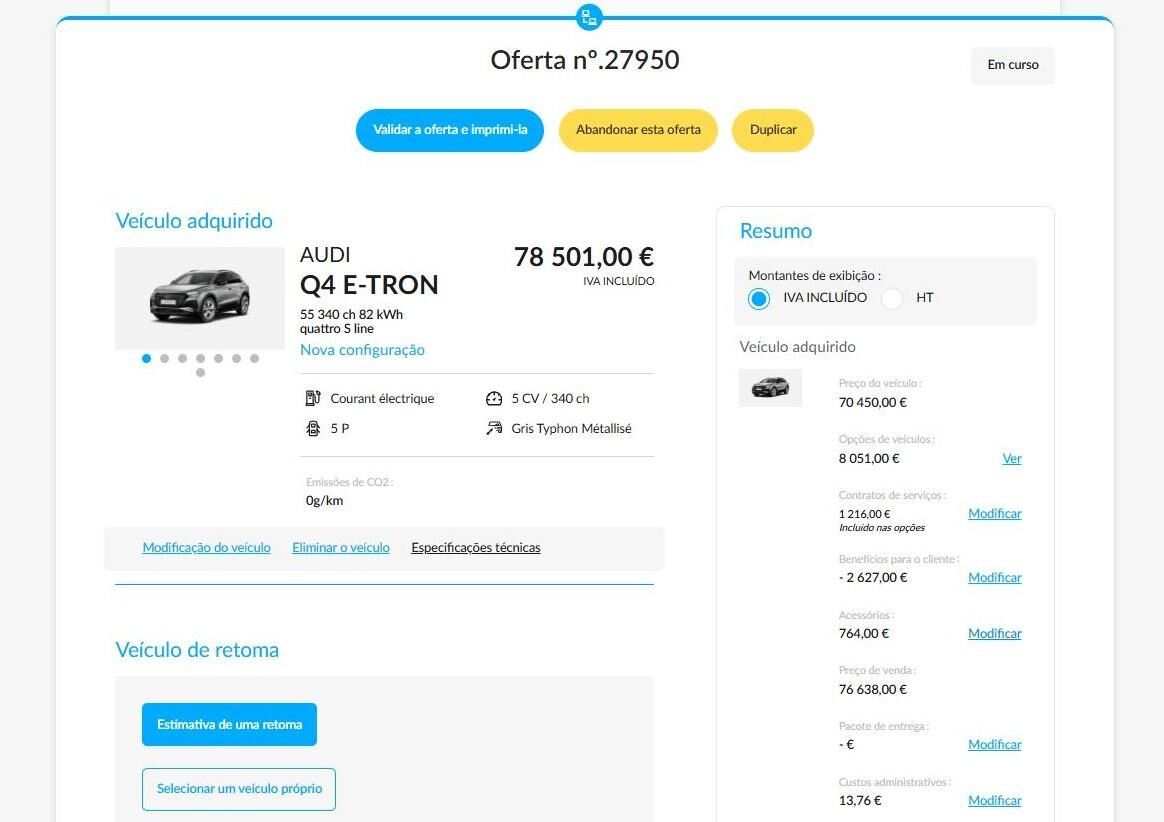Duplicate the offer with Duplicar

click(x=773, y=130)
